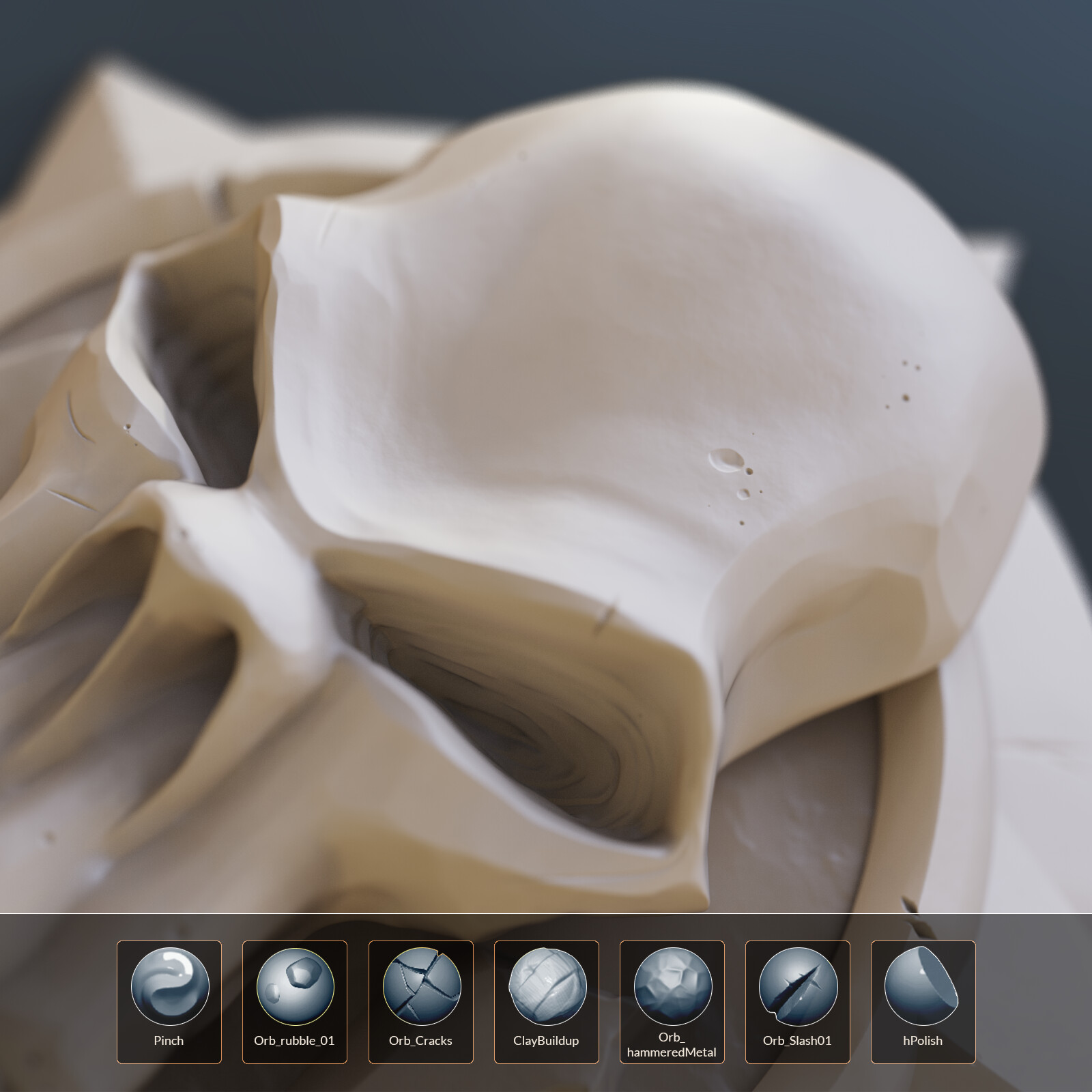1092x1092 pixels.
Task: Click the "Orb_Cracks" label text
Action: click(x=420, y=1041)
